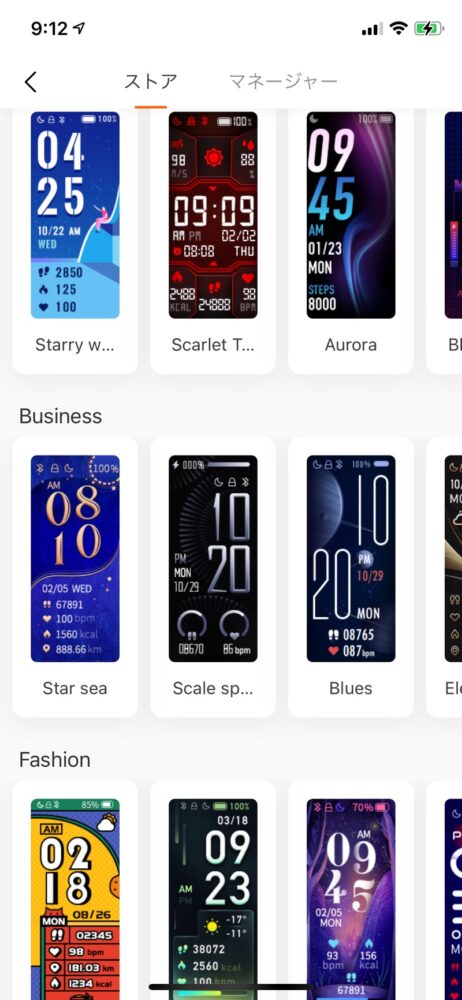462x1000 pixels.
Task: Tap the partially visible Business face on right edge
Action: (453, 558)
